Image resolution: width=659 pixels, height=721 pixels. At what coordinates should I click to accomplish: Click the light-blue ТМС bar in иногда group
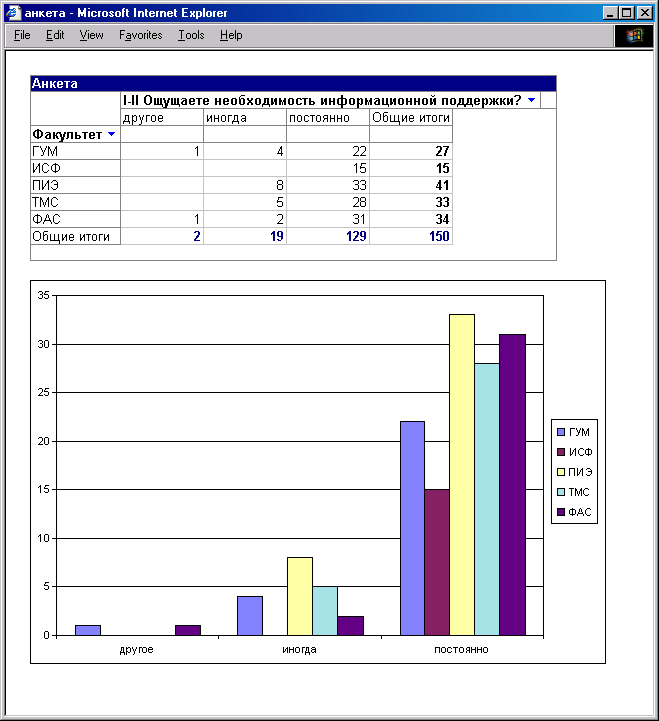(325, 611)
